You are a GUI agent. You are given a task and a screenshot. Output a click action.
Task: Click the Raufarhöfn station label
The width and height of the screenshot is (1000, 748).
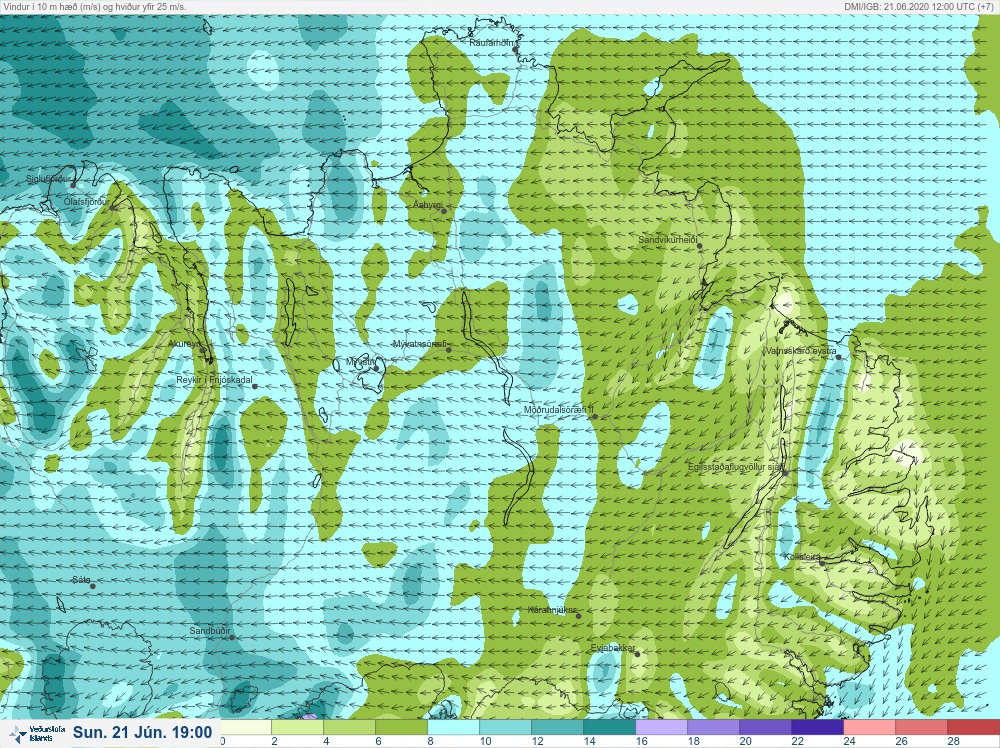pos(492,43)
